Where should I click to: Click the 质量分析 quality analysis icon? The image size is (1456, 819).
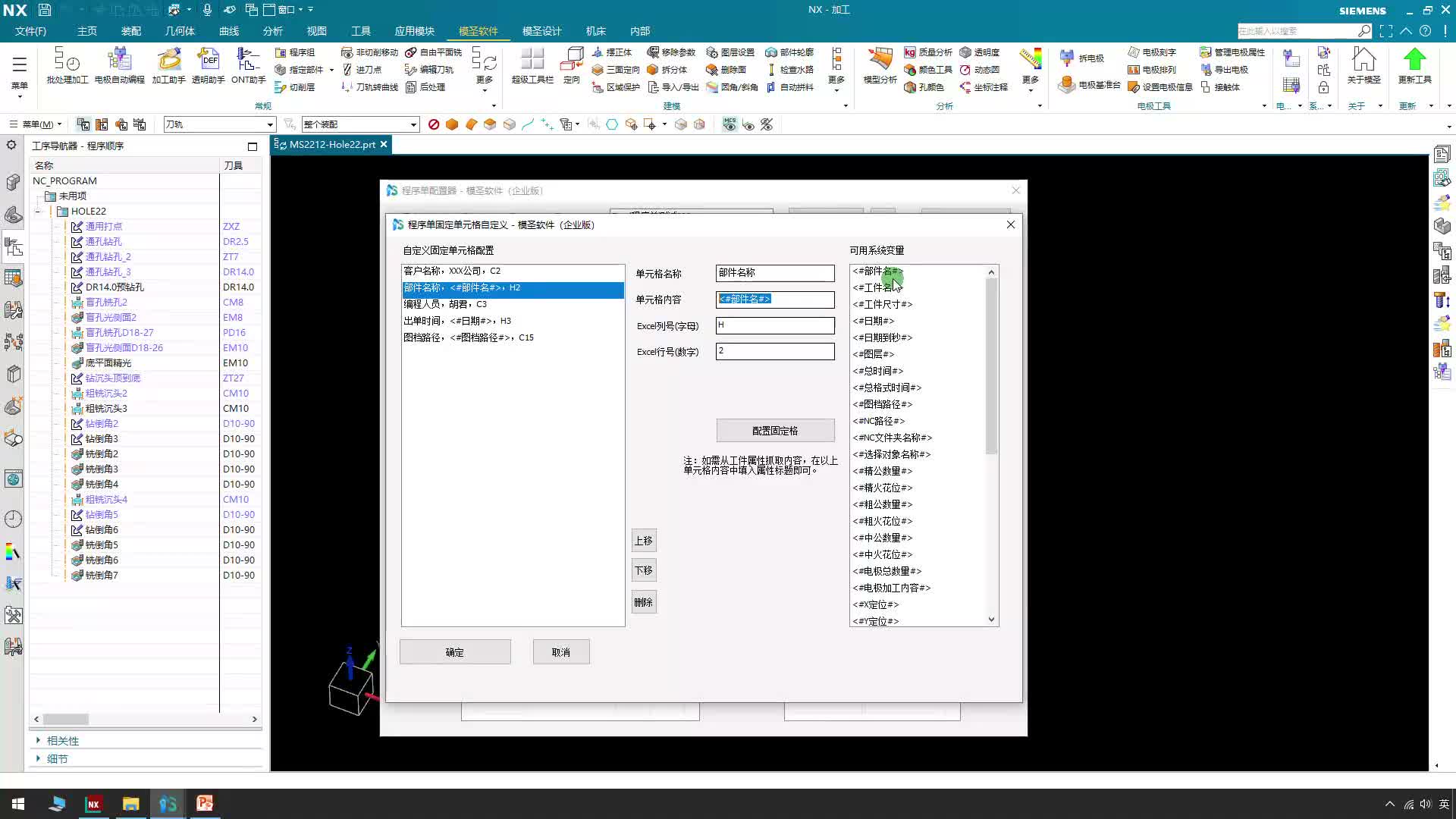tap(910, 52)
